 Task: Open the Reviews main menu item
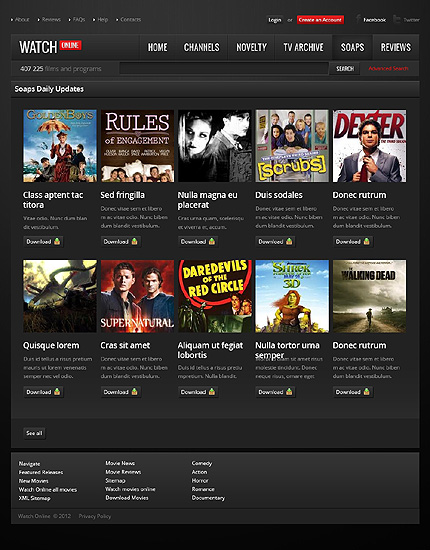396,47
